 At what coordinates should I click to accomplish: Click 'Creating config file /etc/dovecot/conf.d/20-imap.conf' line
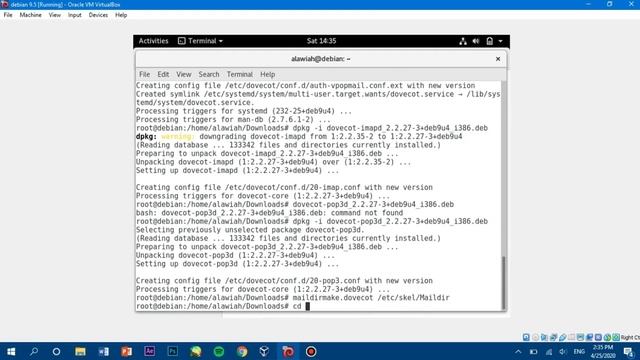(x=284, y=187)
